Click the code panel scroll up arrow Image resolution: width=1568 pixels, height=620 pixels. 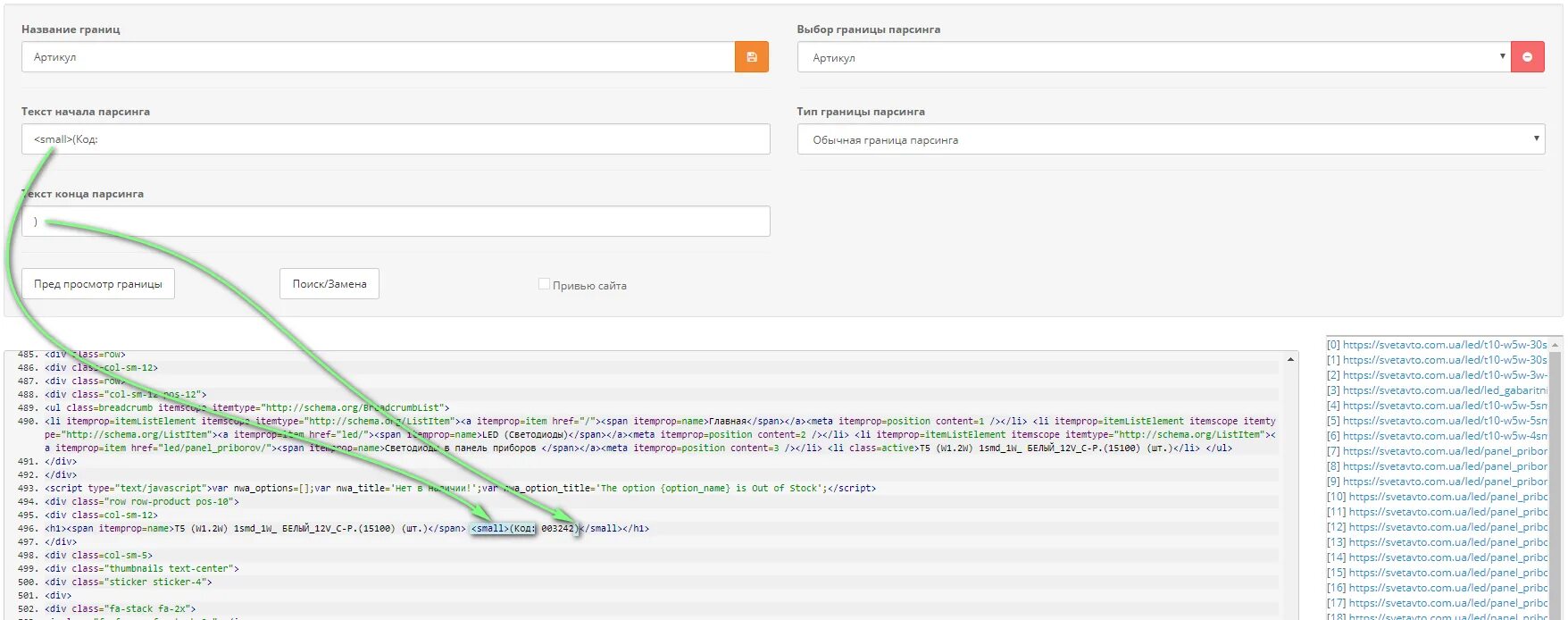pyautogui.click(x=1291, y=359)
